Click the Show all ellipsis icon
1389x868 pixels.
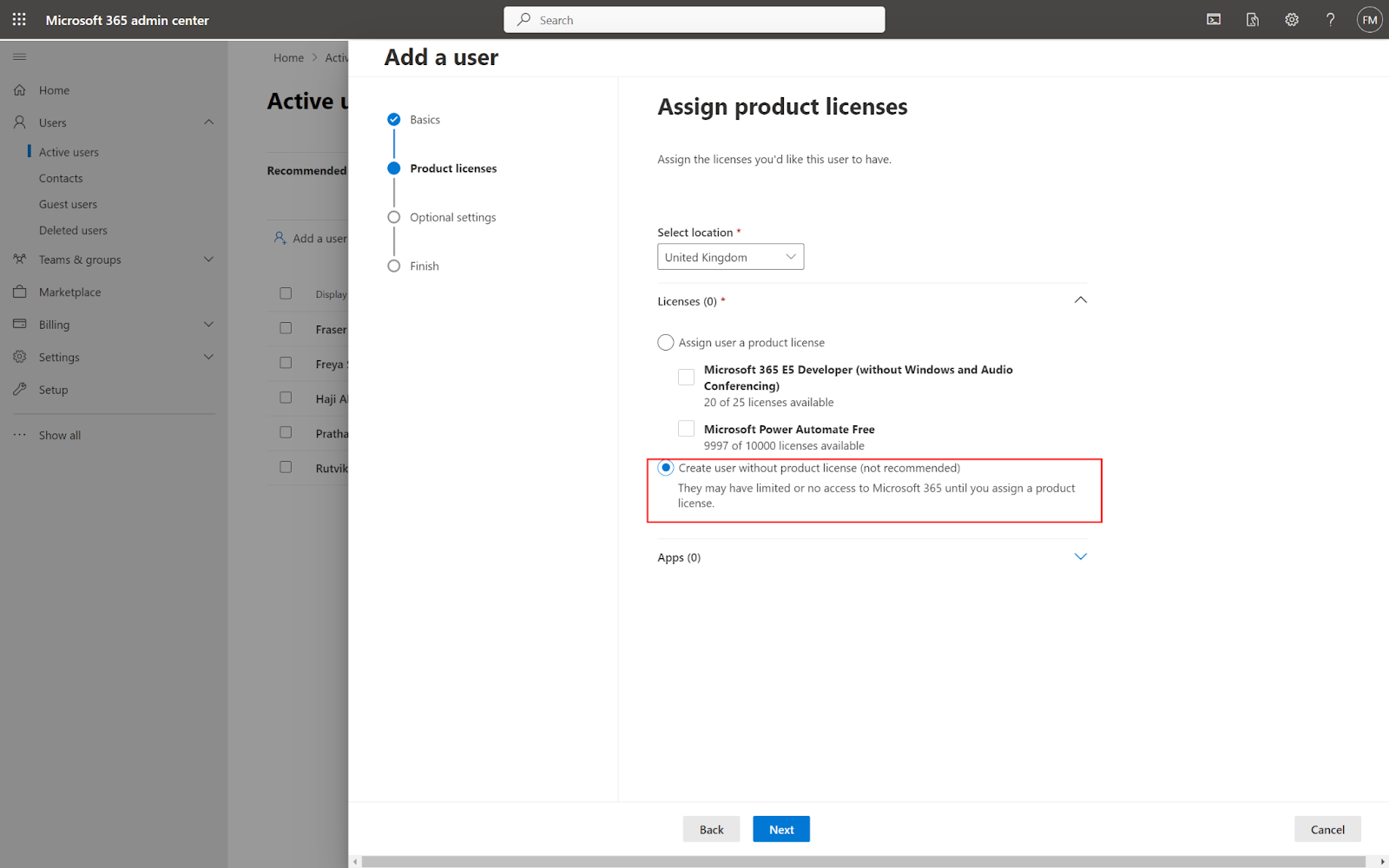pos(20,435)
